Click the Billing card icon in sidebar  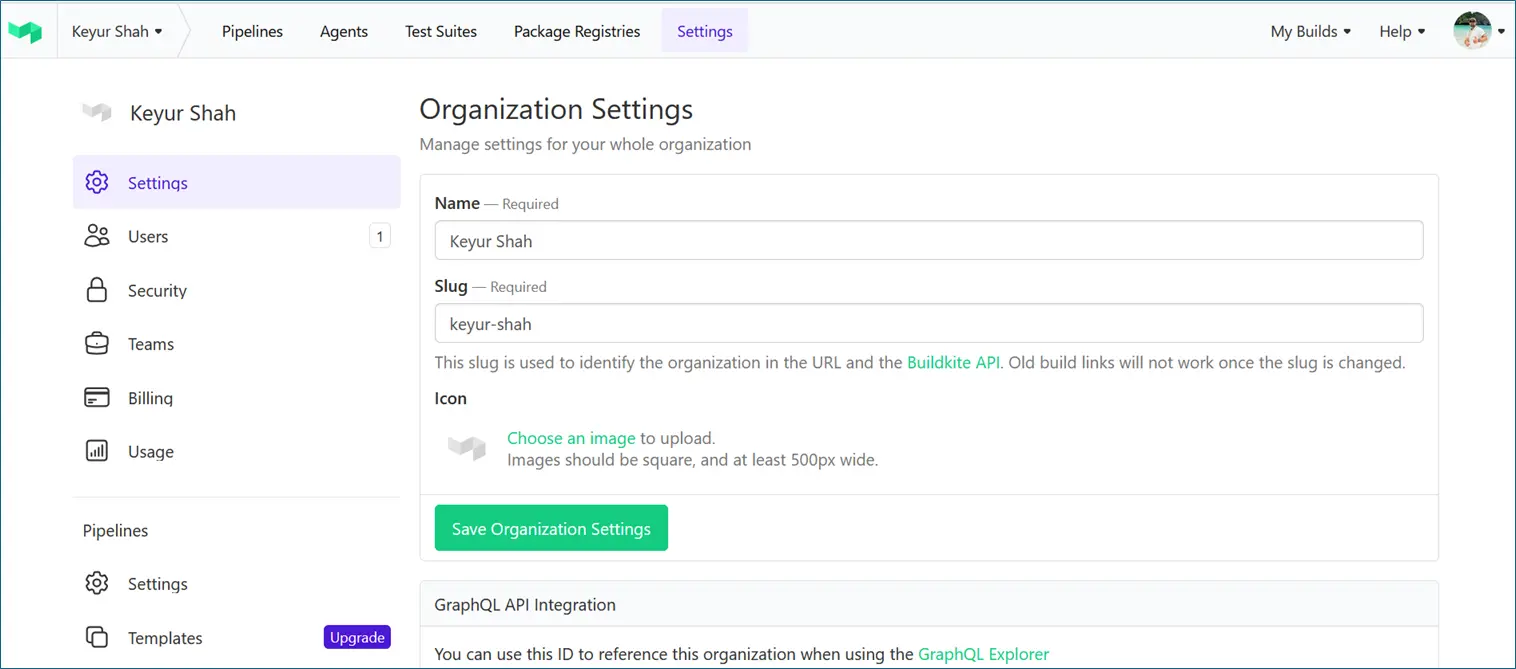click(96, 397)
